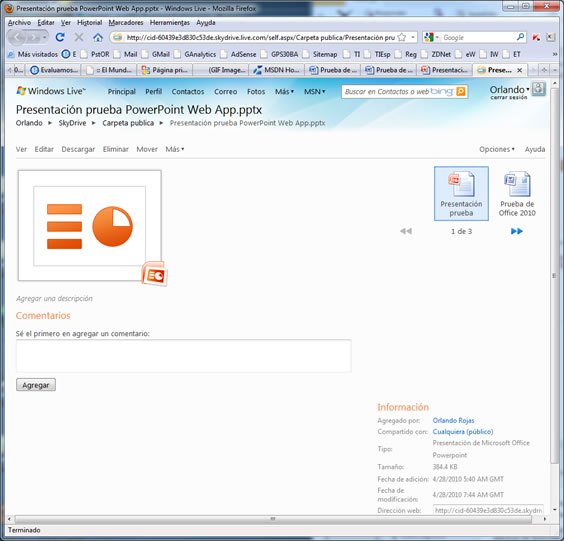
Task: Click the Agregar comment button
Action: 36,385
